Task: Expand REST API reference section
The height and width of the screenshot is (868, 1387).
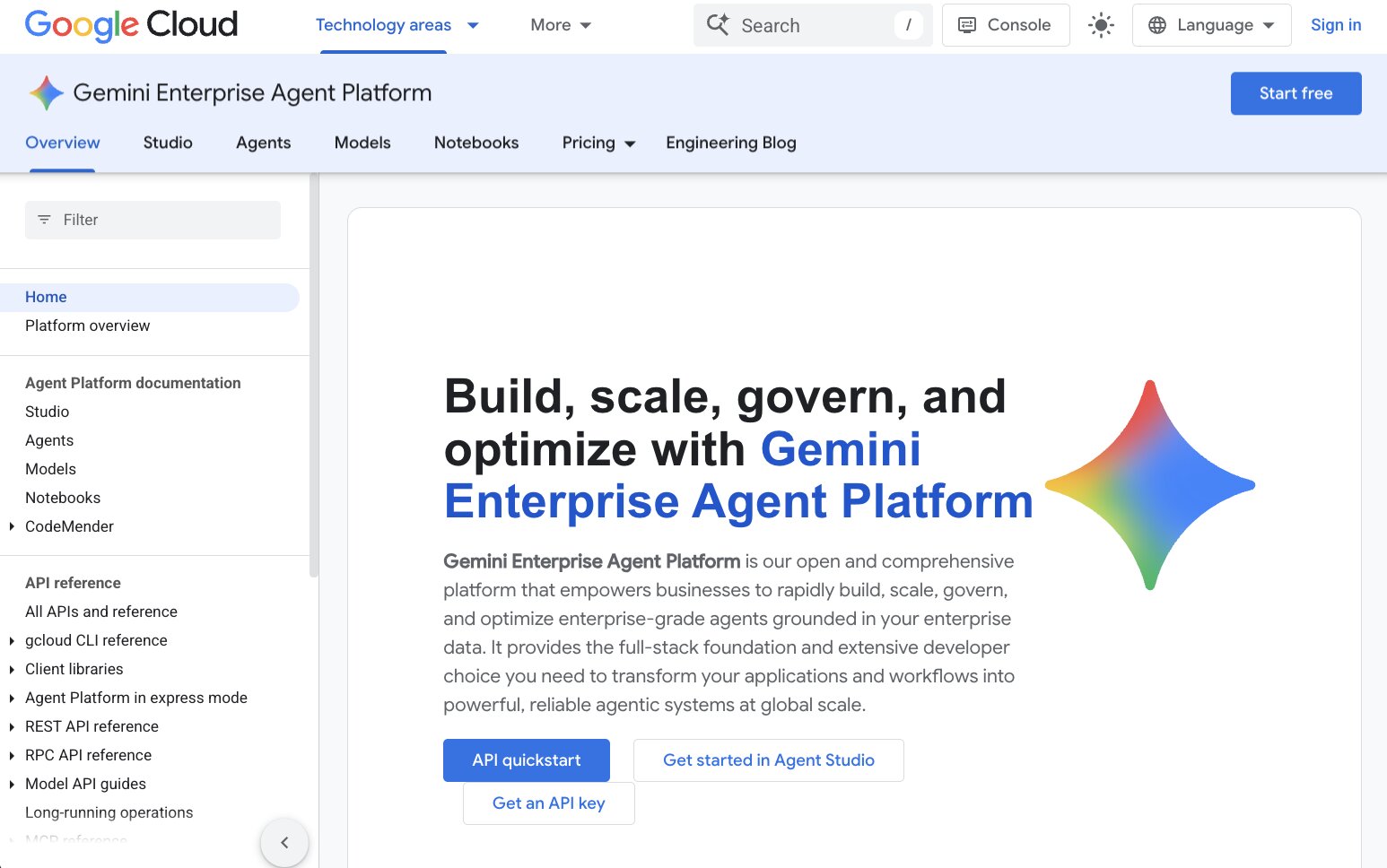Action: pyautogui.click(x=12, y=726)
